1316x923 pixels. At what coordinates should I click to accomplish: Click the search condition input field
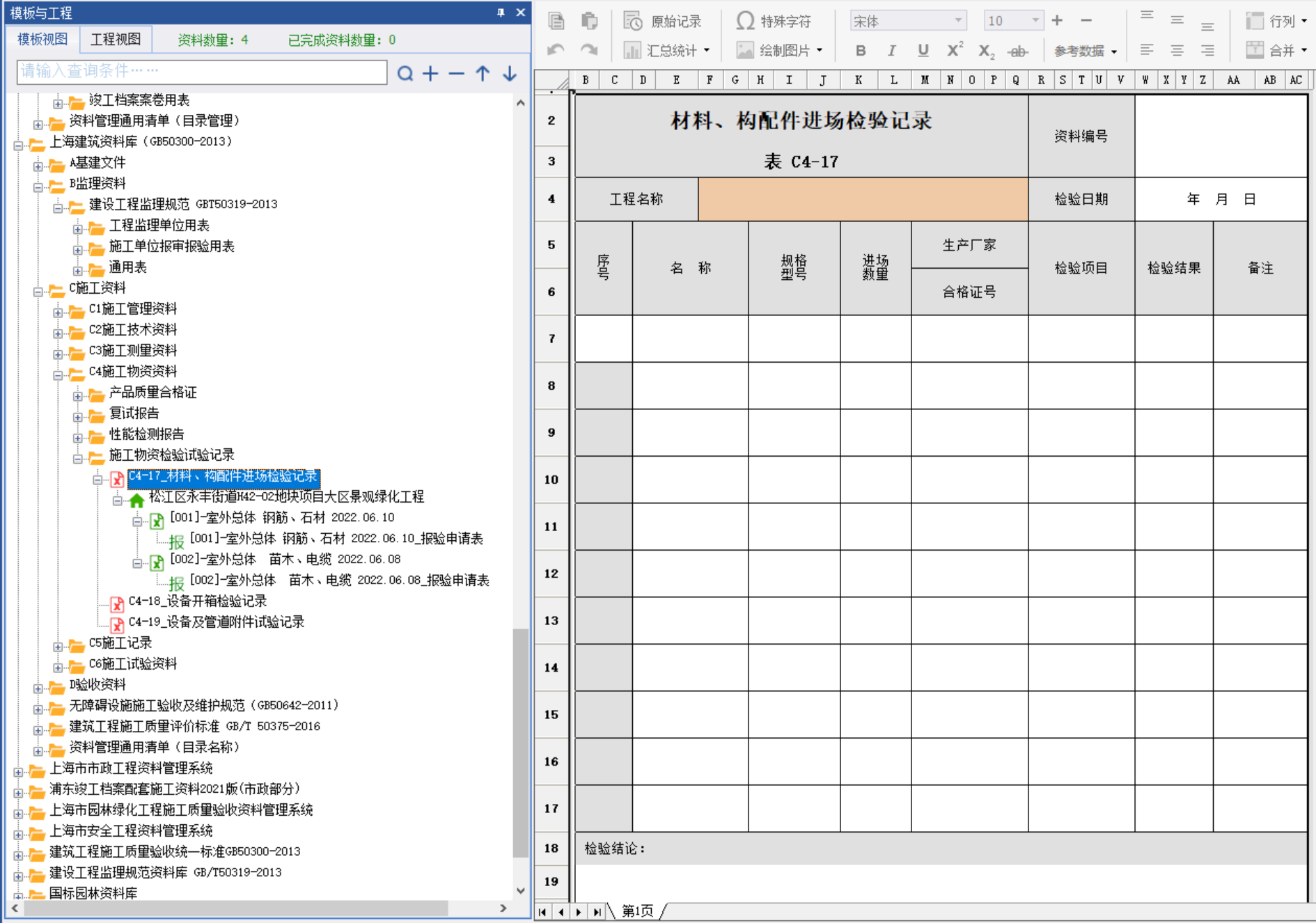coord(202,72)
